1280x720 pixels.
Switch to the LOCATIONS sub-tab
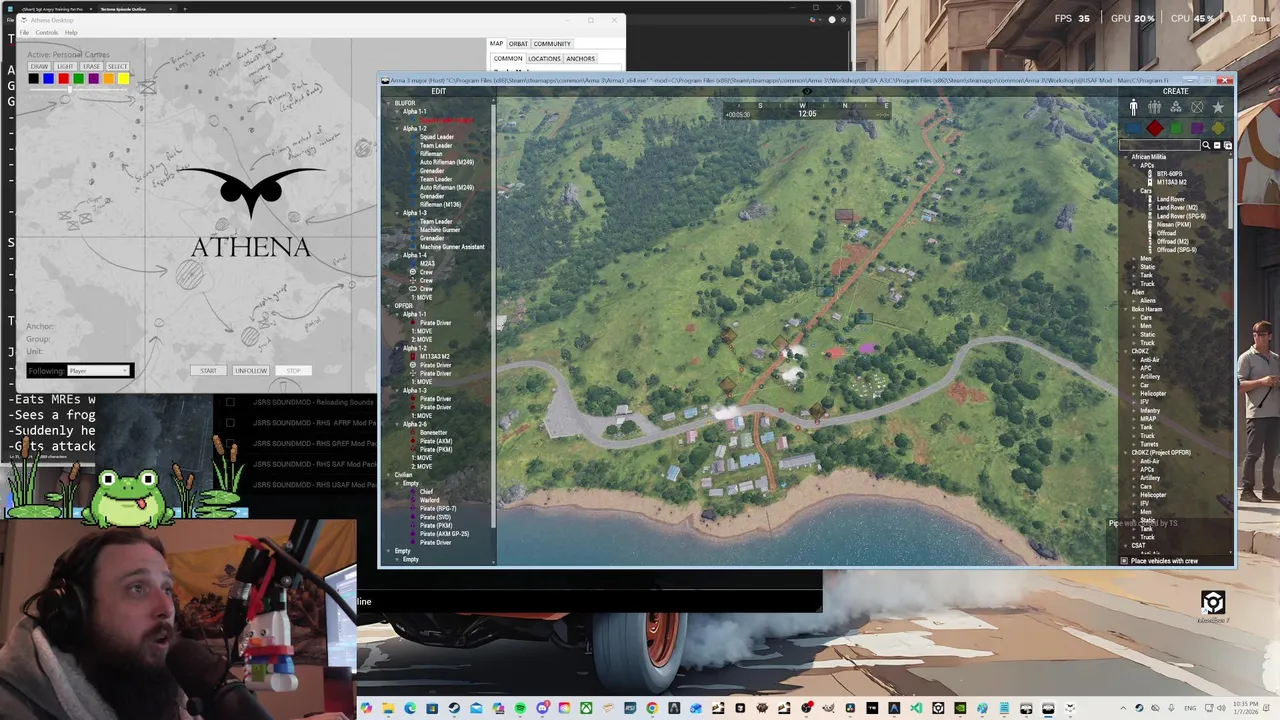click(x=544, y=59)
